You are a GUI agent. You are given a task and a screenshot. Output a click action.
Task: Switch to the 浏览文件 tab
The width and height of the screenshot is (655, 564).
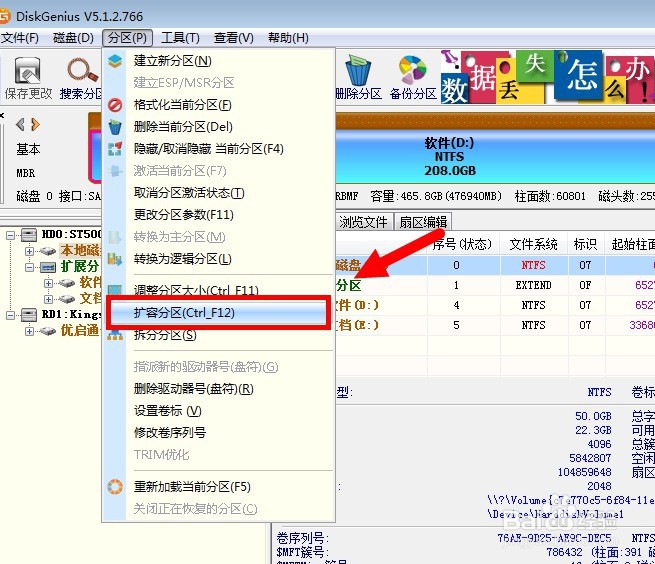(363, 222)
